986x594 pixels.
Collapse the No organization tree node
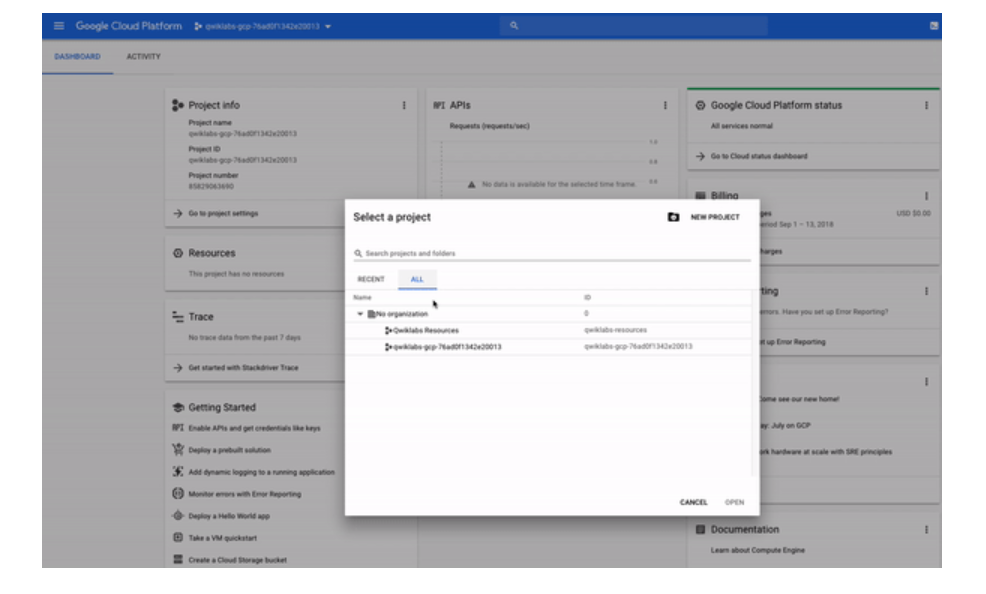pyautogui.click(x=360, y=314)
